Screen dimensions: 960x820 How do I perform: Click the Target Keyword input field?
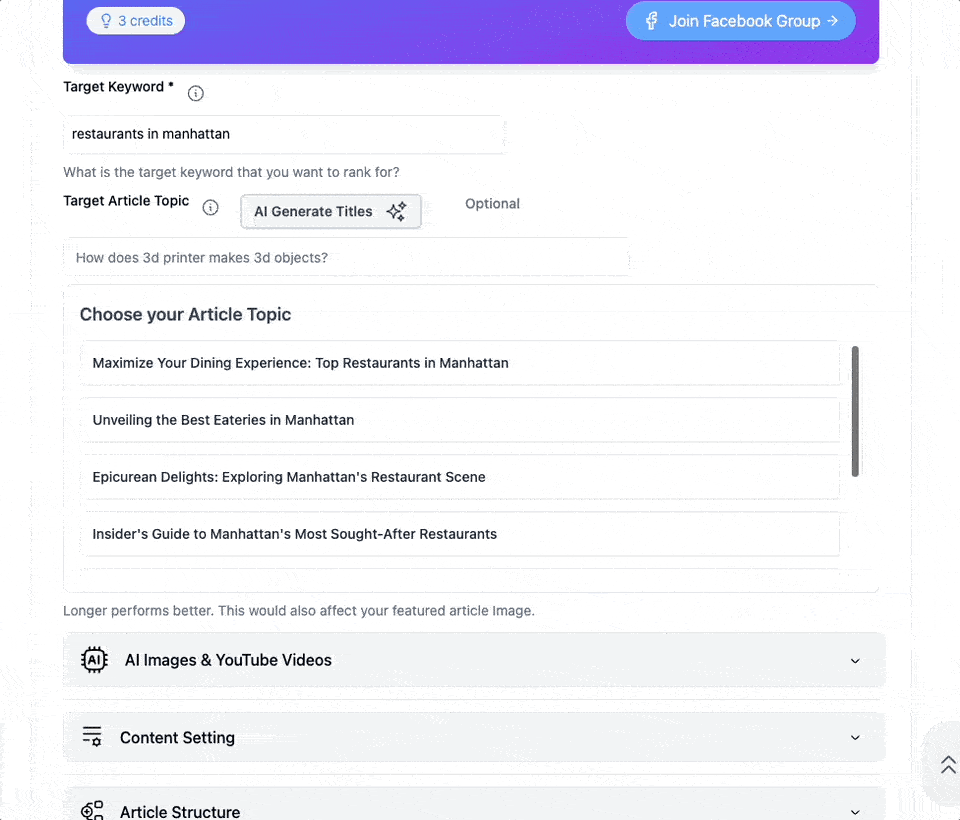[285, 133]
